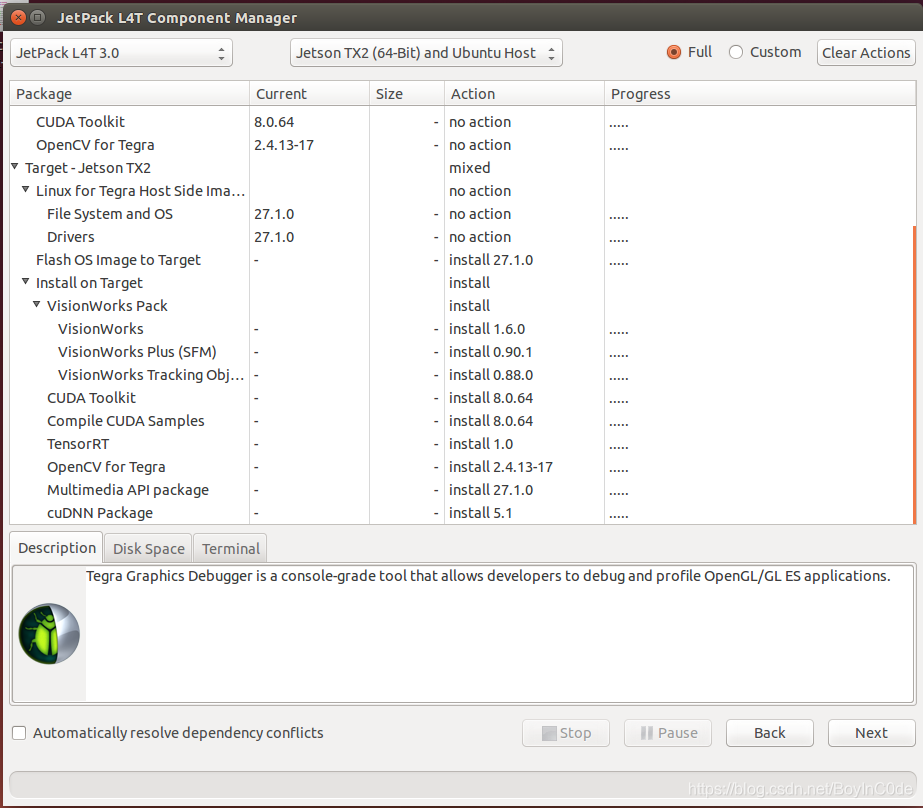The width and height of the screenshot is (923, 808).
Task: Select the File System and OS row
Action: coord(462,214)
